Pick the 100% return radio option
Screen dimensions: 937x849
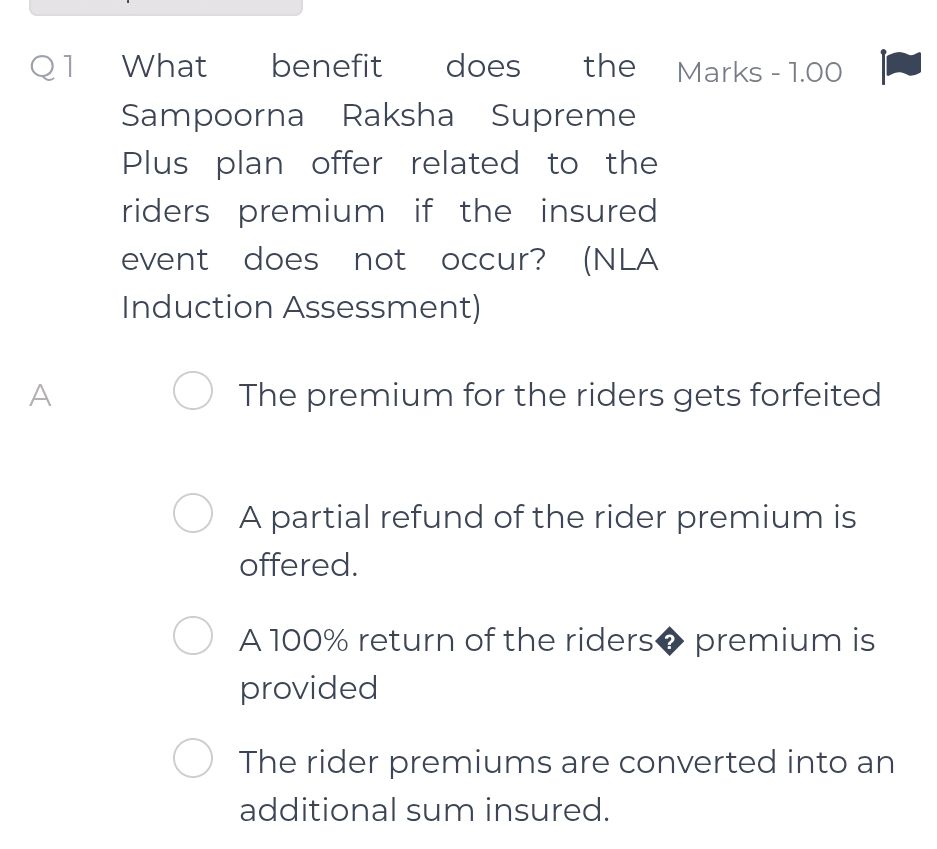pyautogui.click(x=192, y=636)
